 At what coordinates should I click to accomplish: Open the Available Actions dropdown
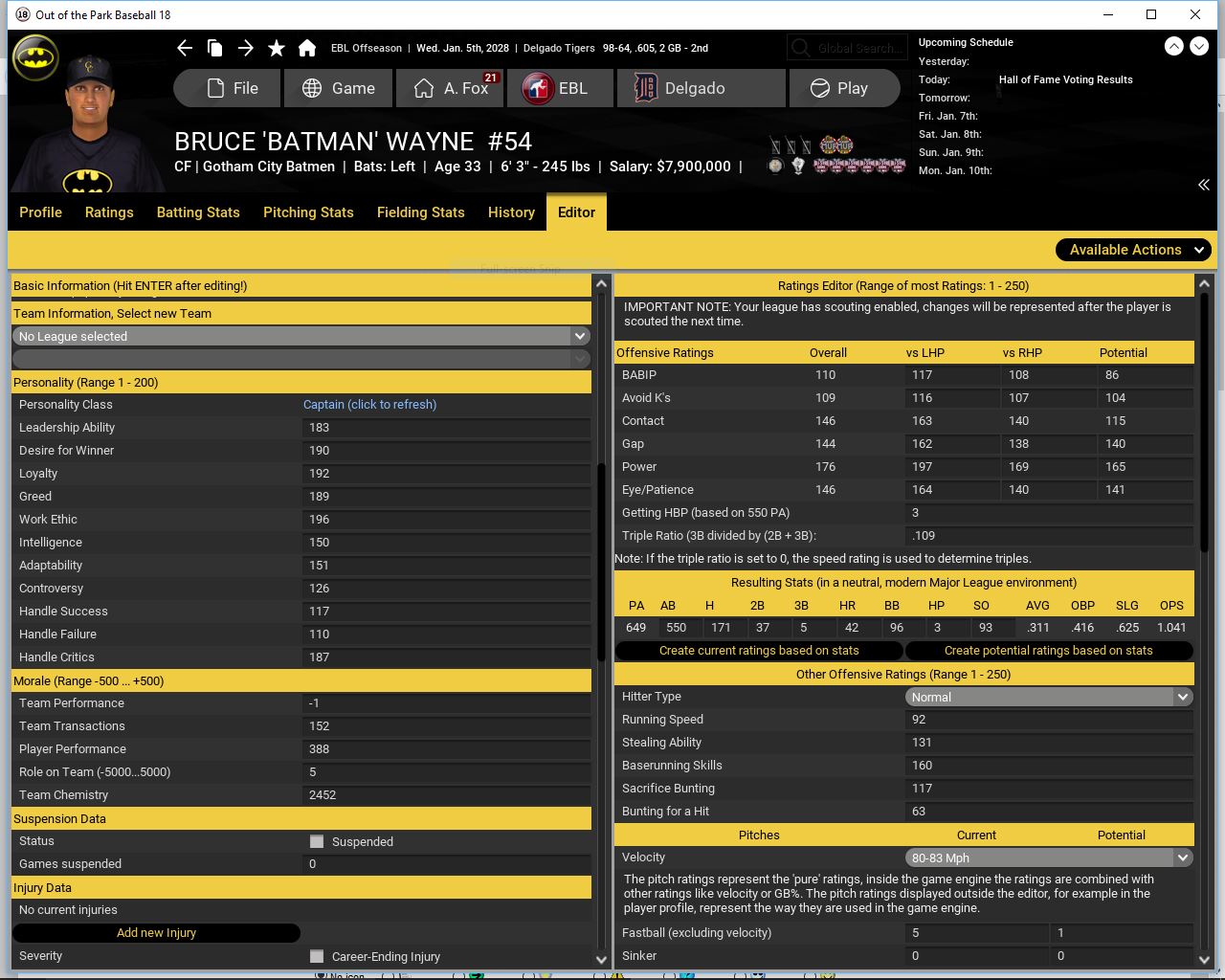coord(1134,250)
